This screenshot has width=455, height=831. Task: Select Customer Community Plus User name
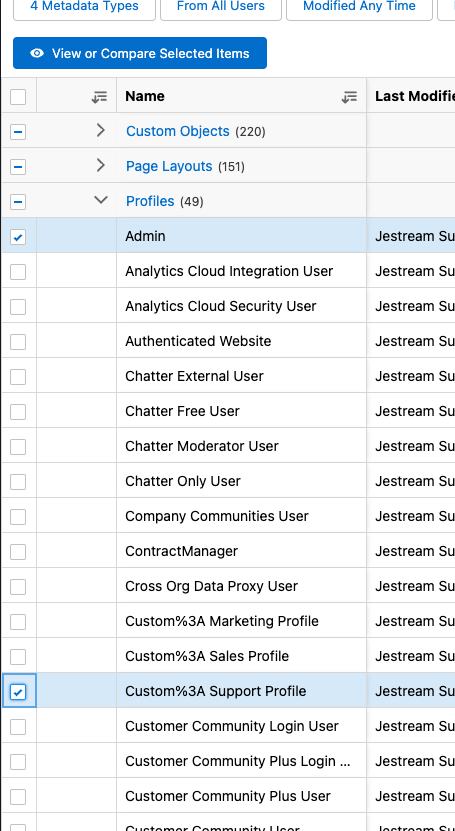click(228, 795)
